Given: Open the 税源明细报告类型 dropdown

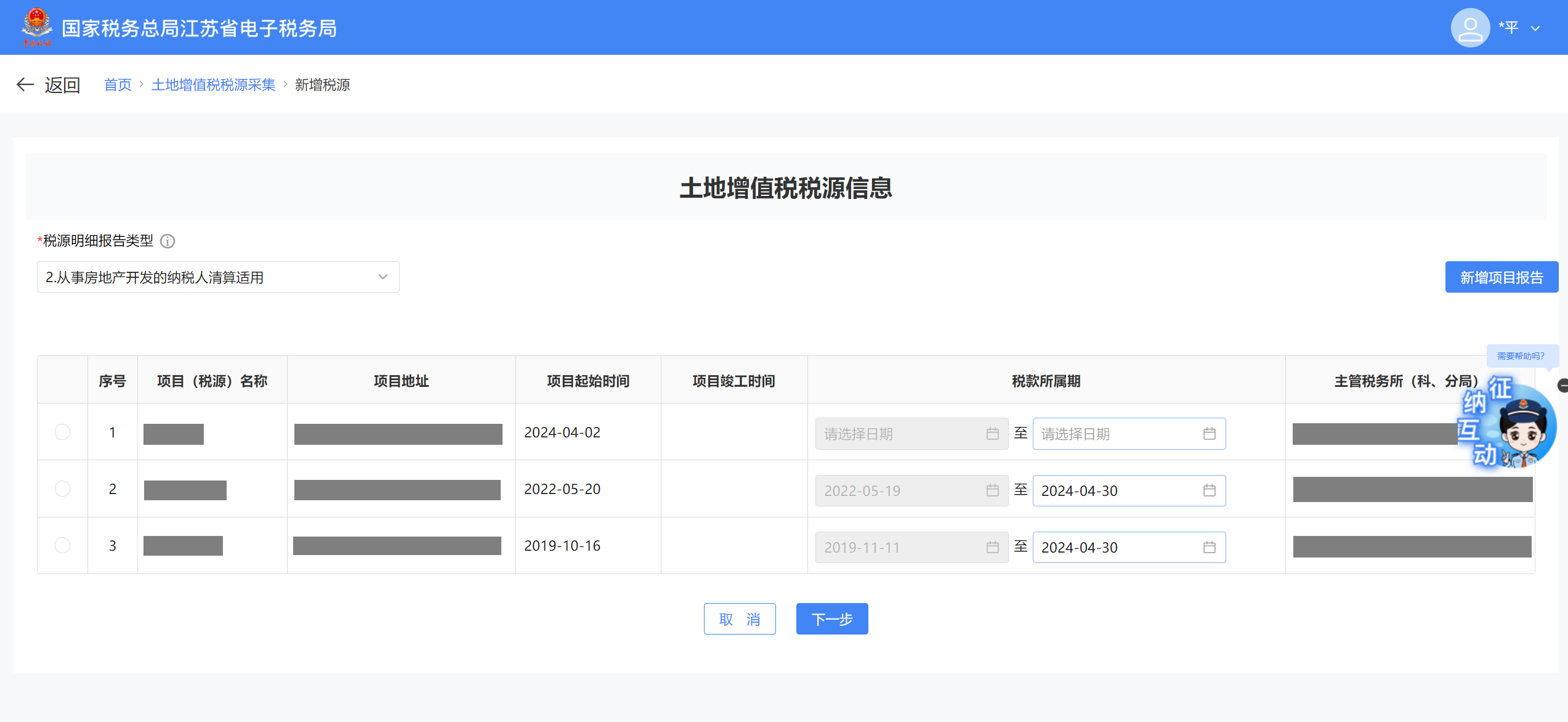Looking at the screenshot, I should point(218,277).
